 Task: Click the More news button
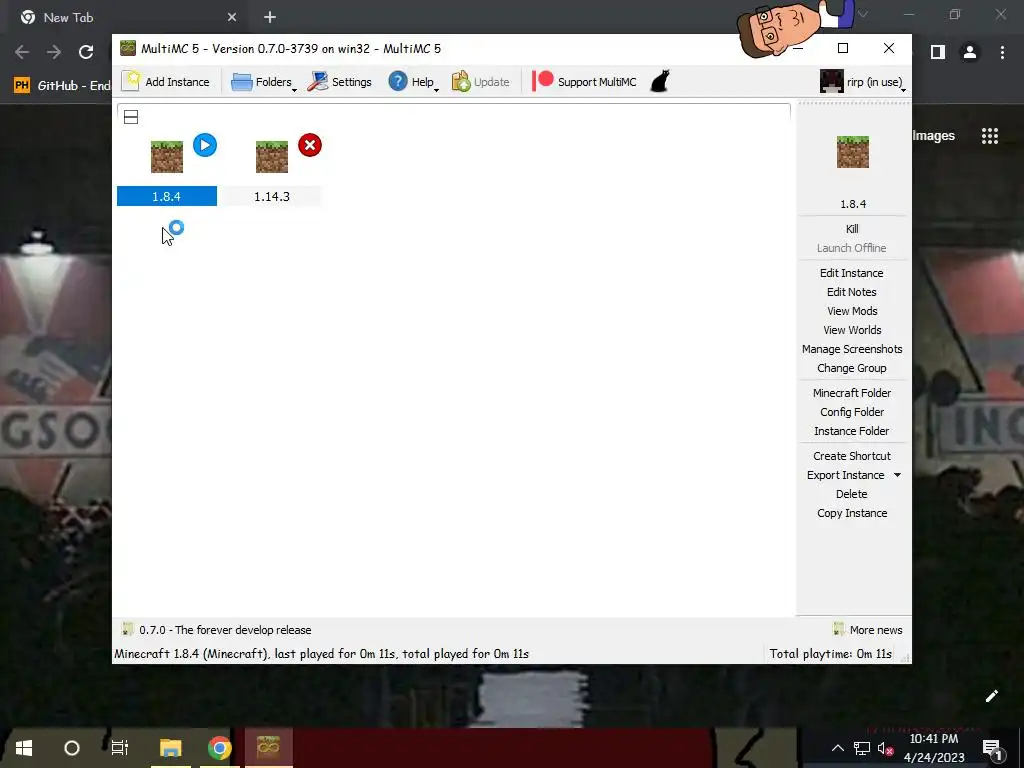pos(868,630)
